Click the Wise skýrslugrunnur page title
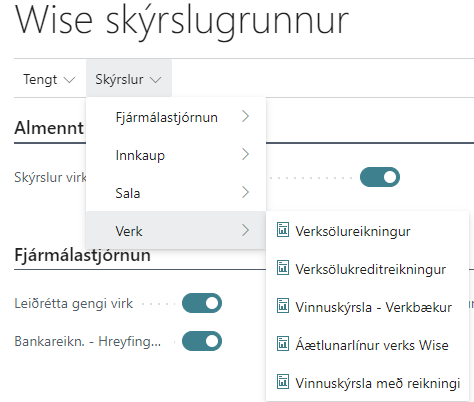 (182, 22)
